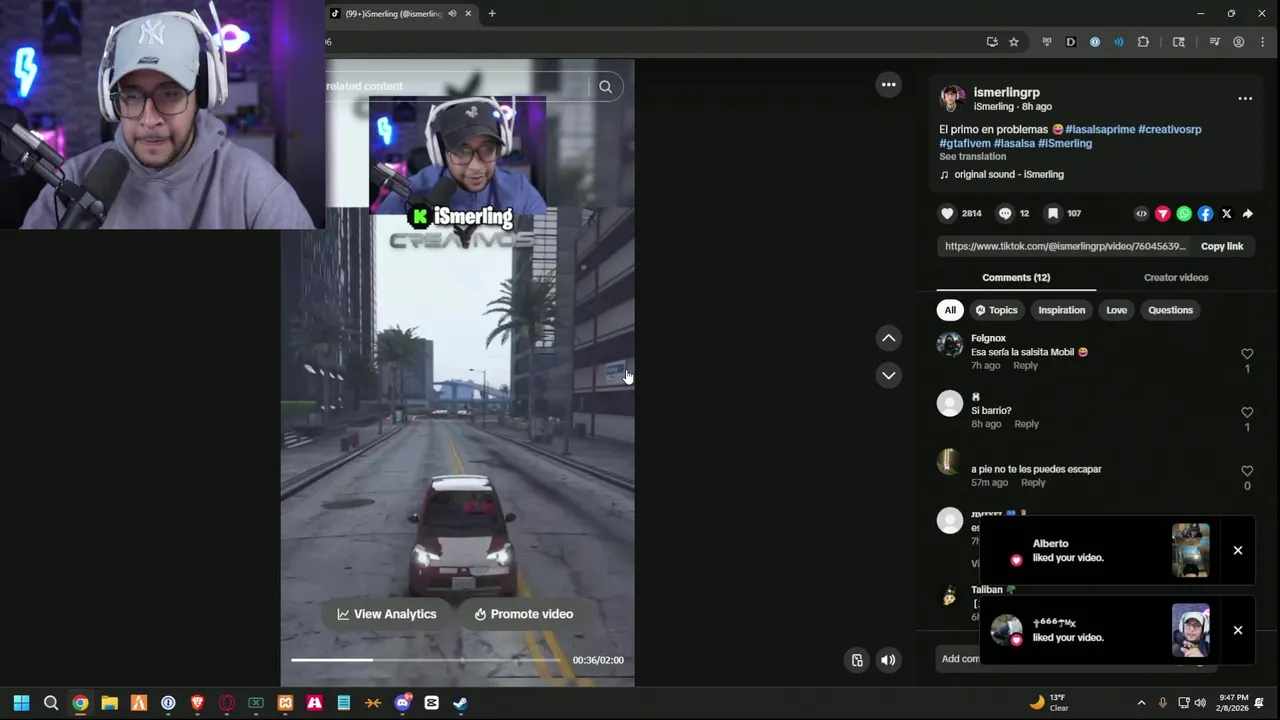Focus the related content search field

[456, 86]
